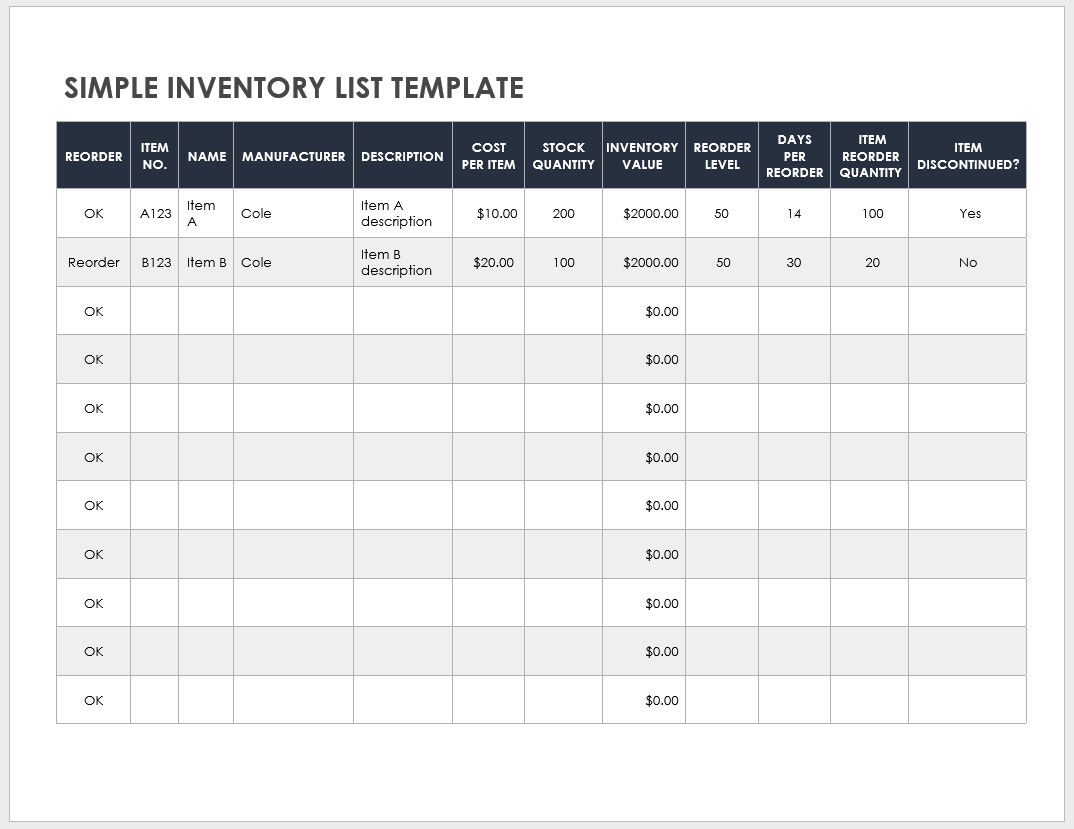Click the REORDER column header
Screen dimensions: 1074x829
pos(92,155)
